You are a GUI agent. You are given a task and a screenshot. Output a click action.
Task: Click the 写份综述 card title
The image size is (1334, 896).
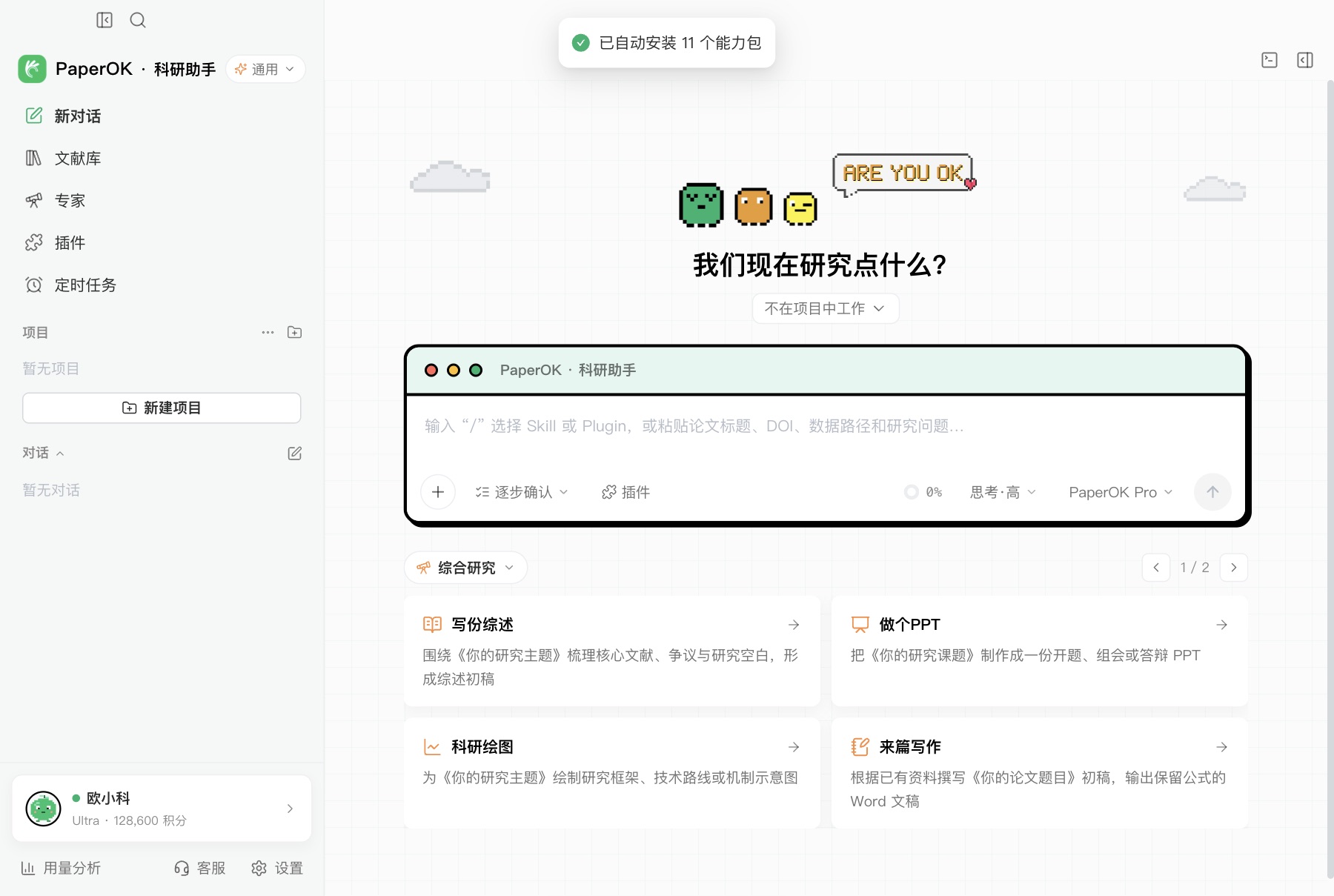[x=482, y=625]
